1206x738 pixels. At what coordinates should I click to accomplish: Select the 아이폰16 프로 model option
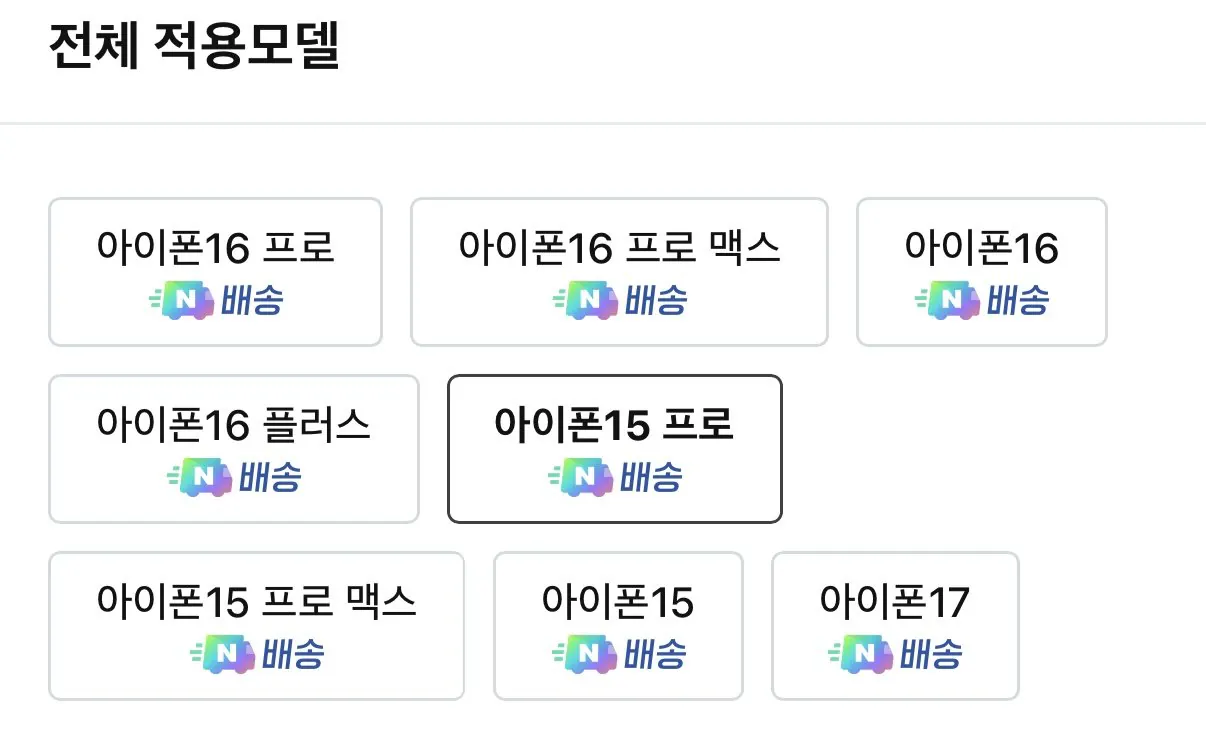[215, 248]
